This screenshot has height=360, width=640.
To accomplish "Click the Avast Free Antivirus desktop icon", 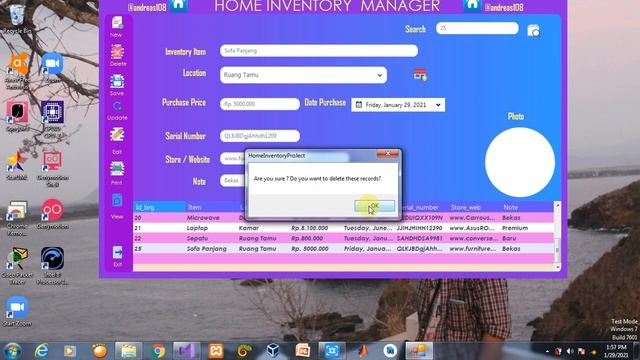I will tap(17, 70).
